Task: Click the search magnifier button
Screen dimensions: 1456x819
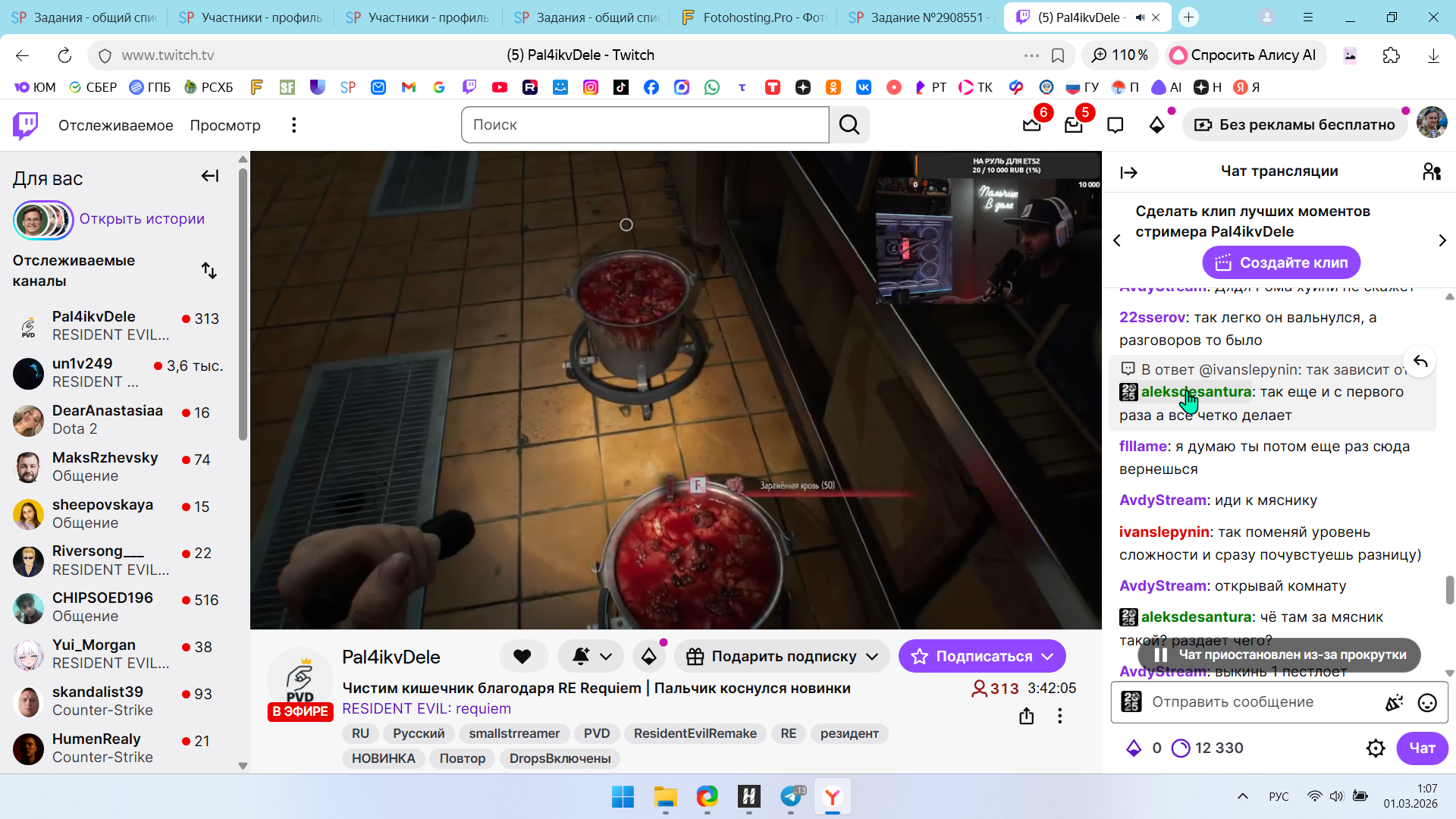Action: [849, 125]
